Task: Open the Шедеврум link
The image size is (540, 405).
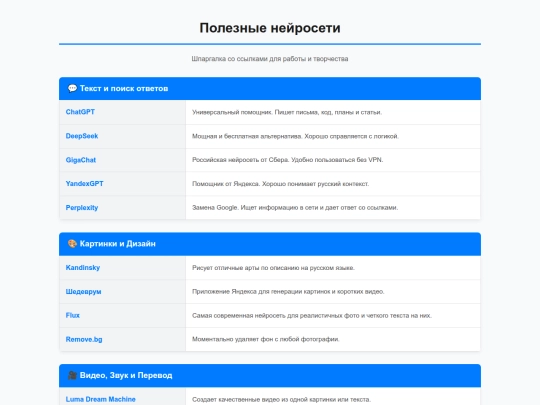Action: tap(83, 292)
